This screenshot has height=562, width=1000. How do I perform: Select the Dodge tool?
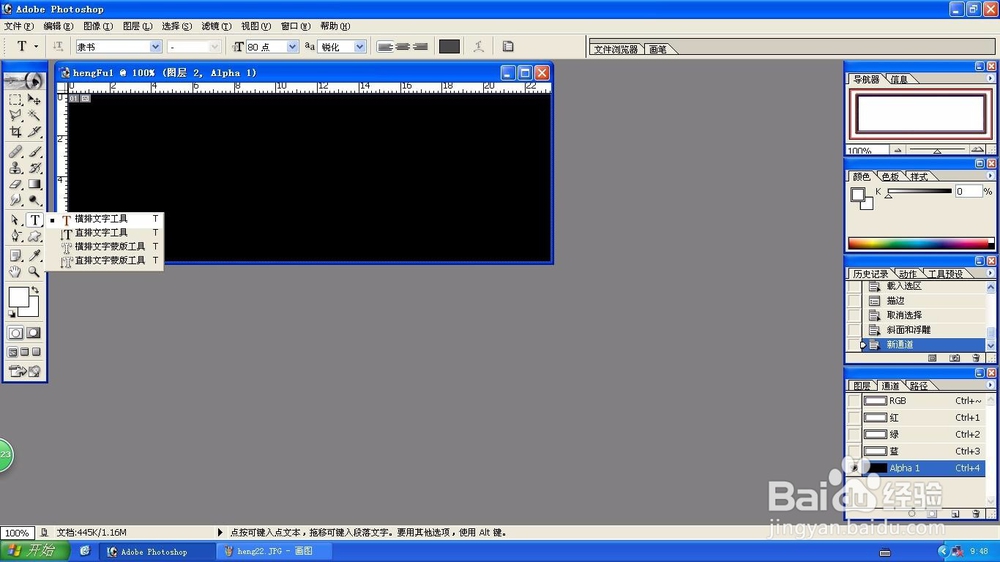[34, 200]
